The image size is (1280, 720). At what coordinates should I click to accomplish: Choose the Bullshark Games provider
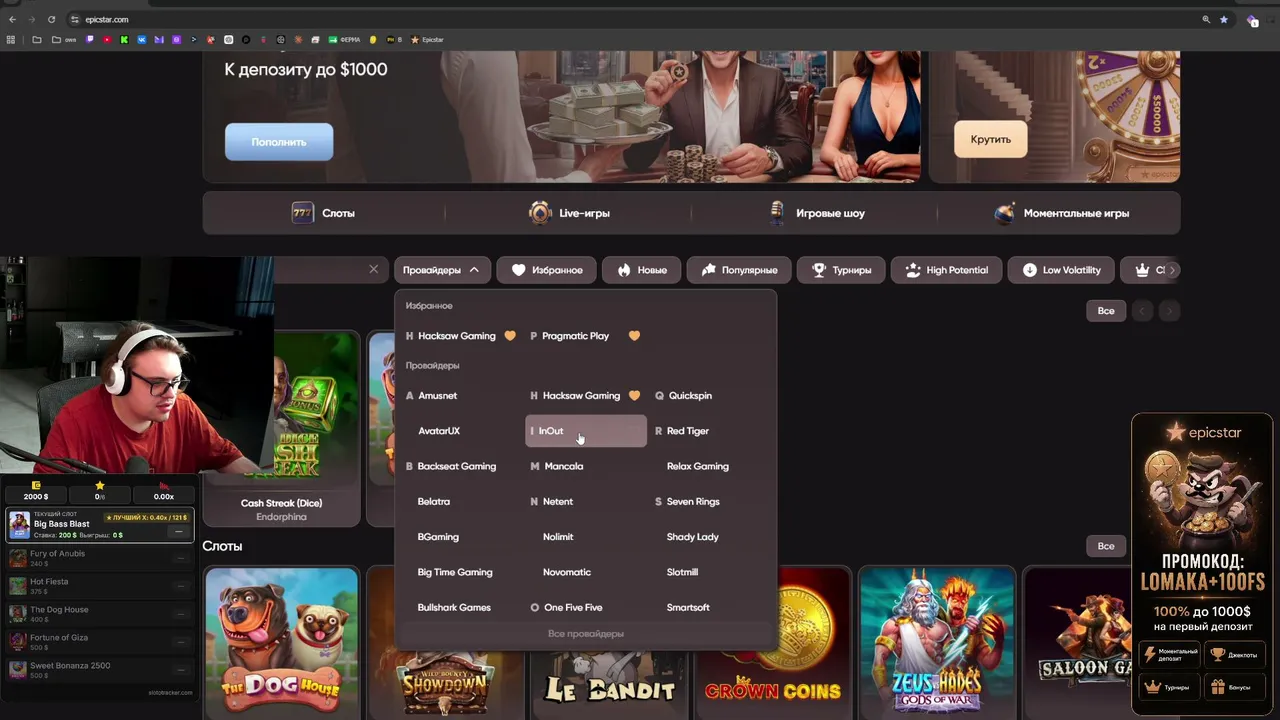[x=454, y=608]
